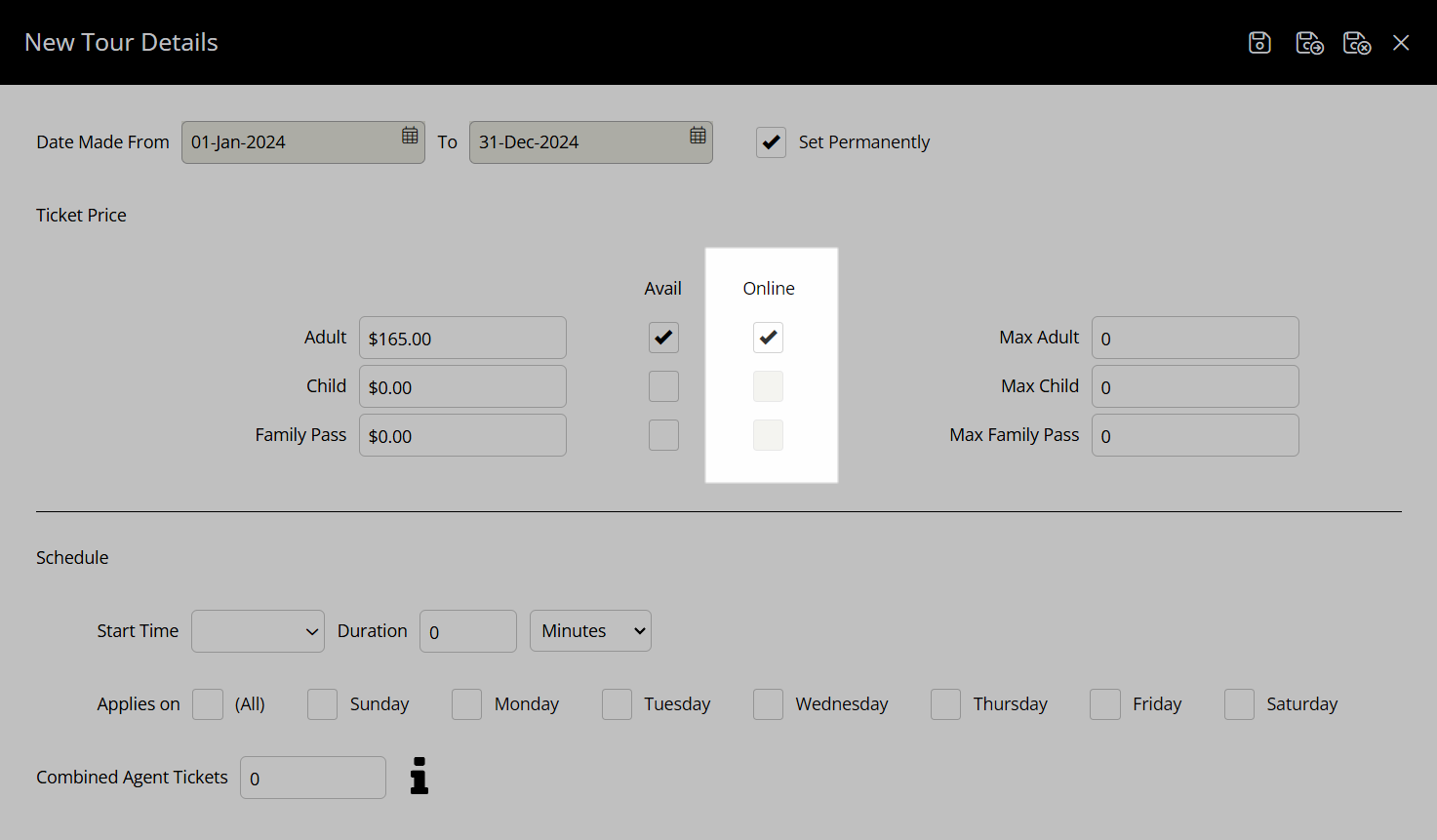
Task: Tick the Child Online checkbox
Action: pyautogui.click(x=768, y=386)
